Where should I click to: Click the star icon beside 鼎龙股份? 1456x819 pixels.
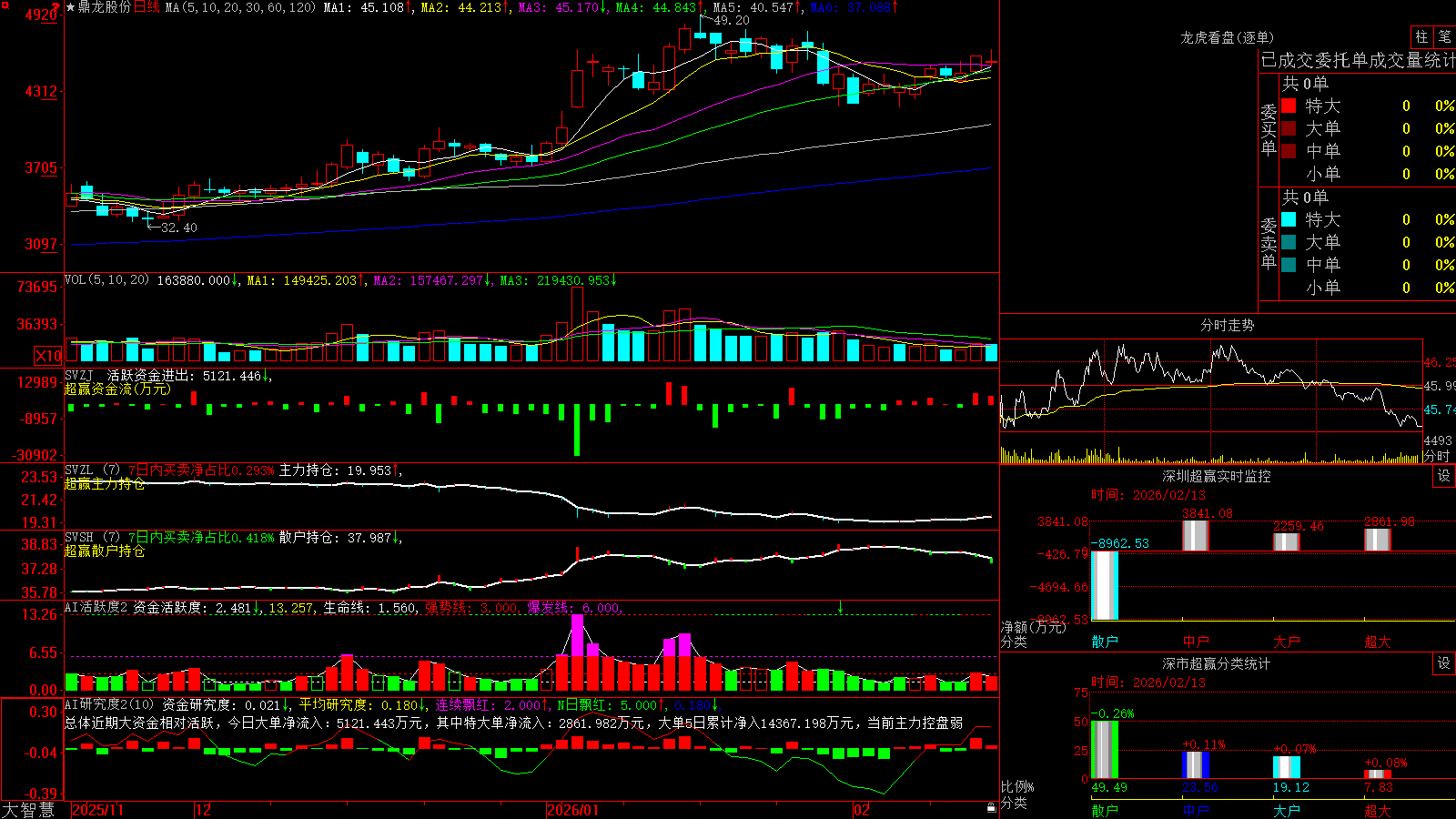click(71, 7)
